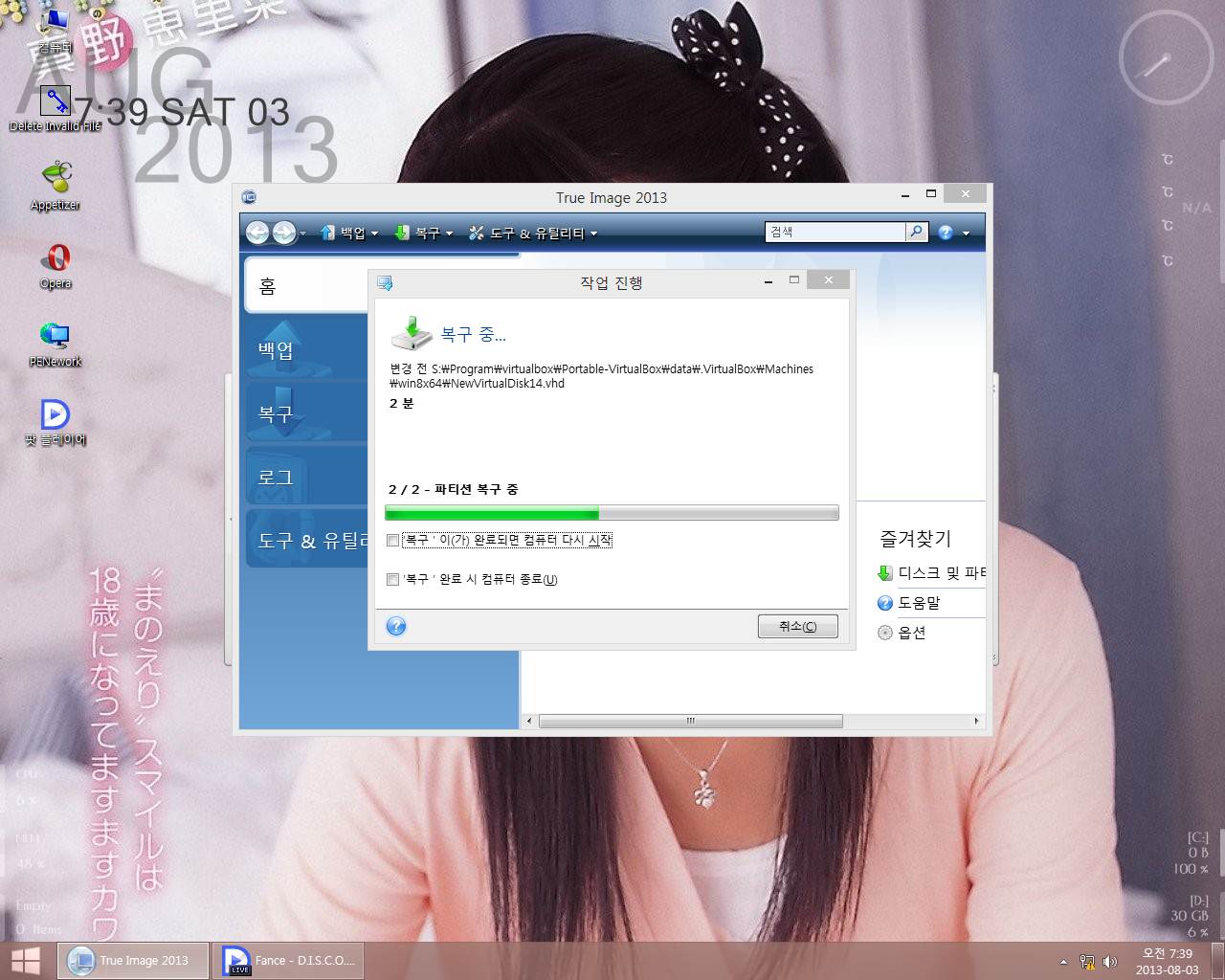This screenshot has width=1225, height=980.
Task: Click the gear icon beside 옵션
Action: [885, 633]
